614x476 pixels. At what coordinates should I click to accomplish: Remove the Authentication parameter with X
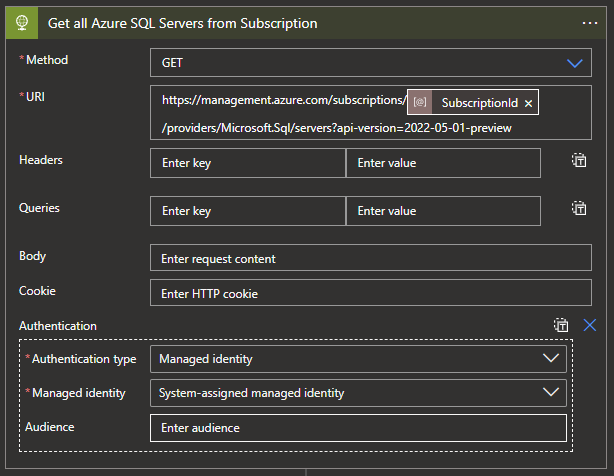[x=590, y=325]
